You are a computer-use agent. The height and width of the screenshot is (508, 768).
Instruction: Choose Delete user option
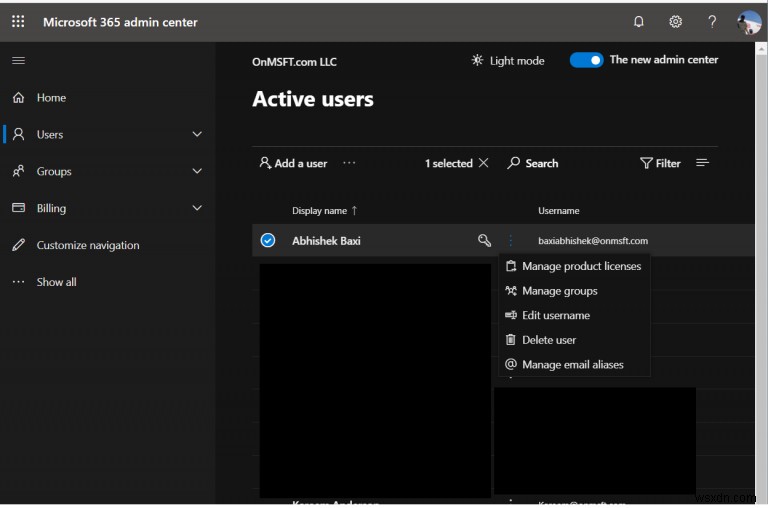point(575,339)
